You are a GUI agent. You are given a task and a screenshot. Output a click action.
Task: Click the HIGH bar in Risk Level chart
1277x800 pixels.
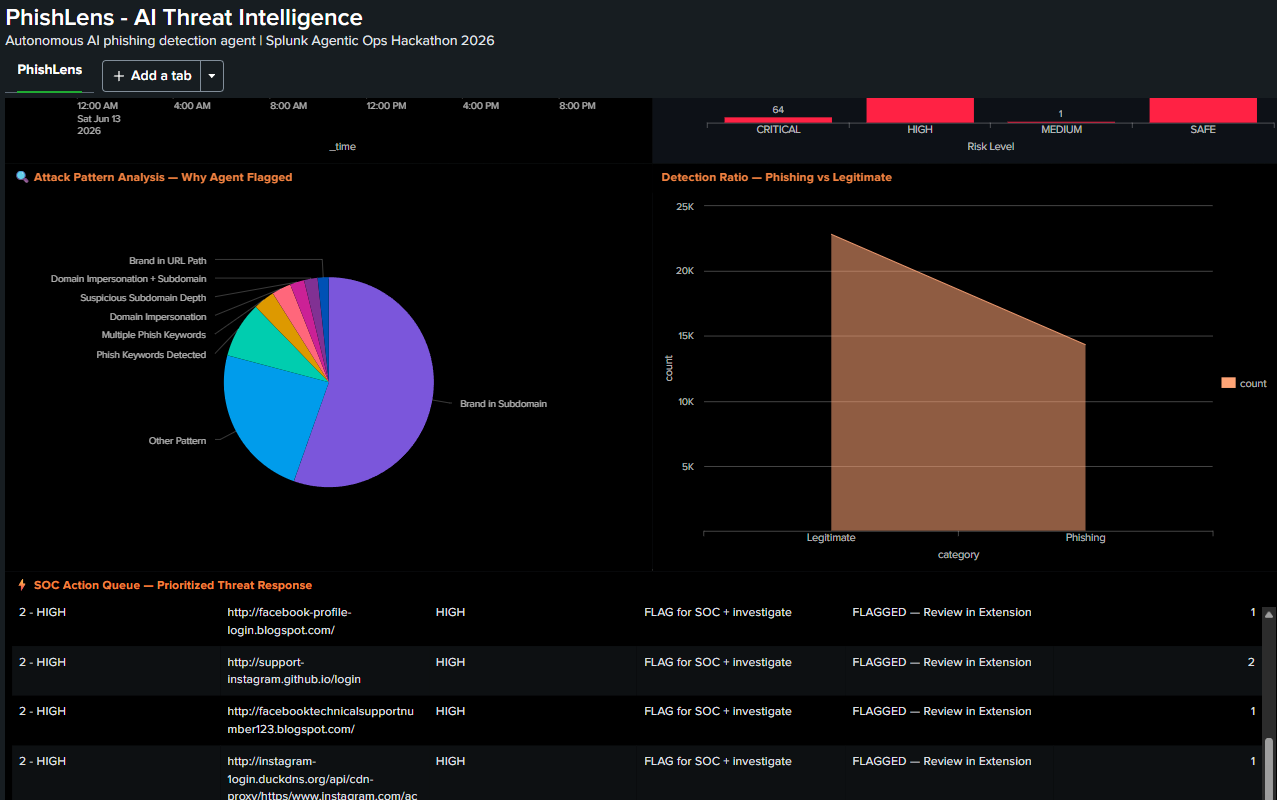click(x=920, y=110)
